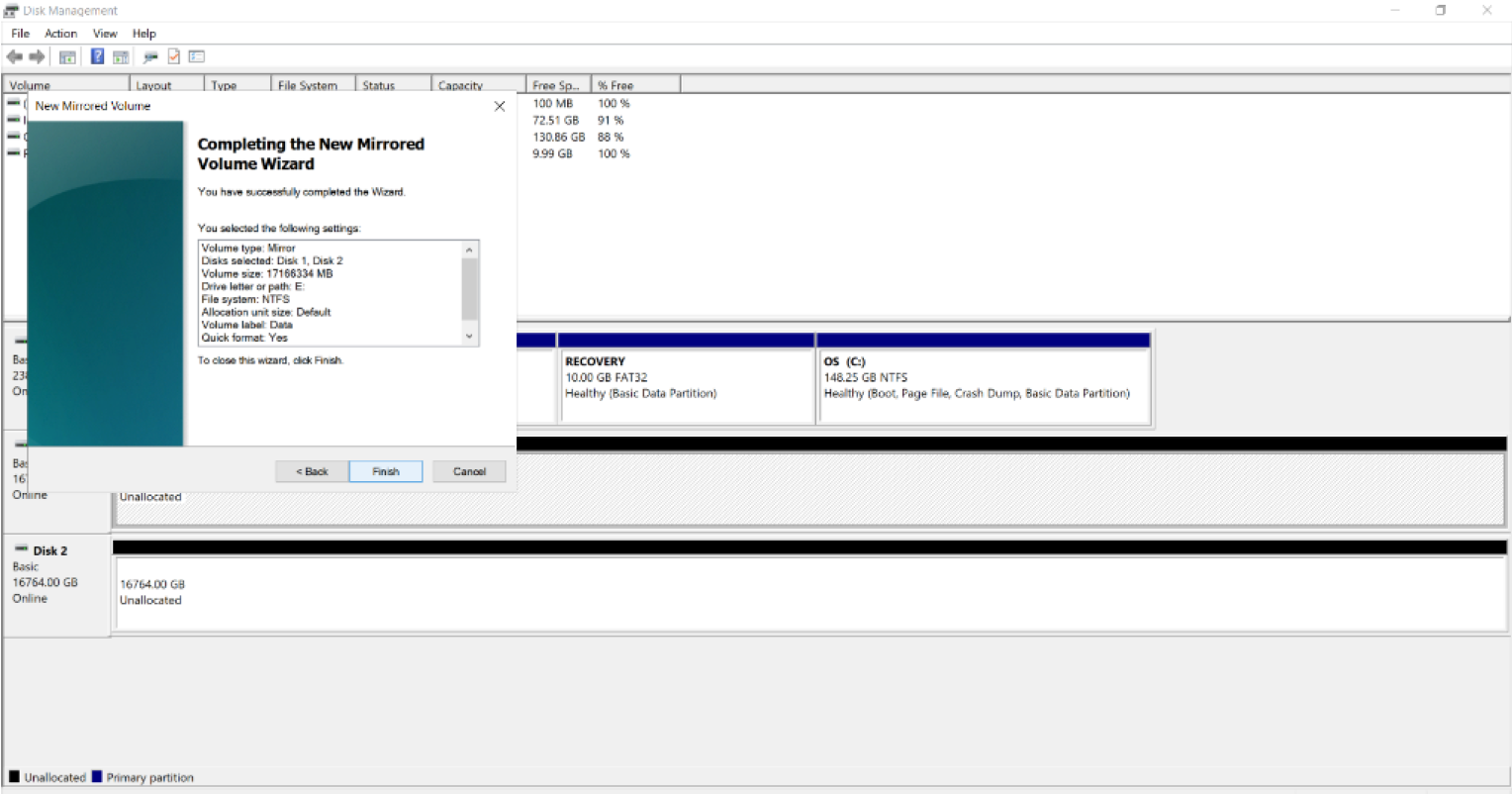Sort by the Free Space column header
The height and width of the screenshot is (794, 1512).
(x=559, y=85)
